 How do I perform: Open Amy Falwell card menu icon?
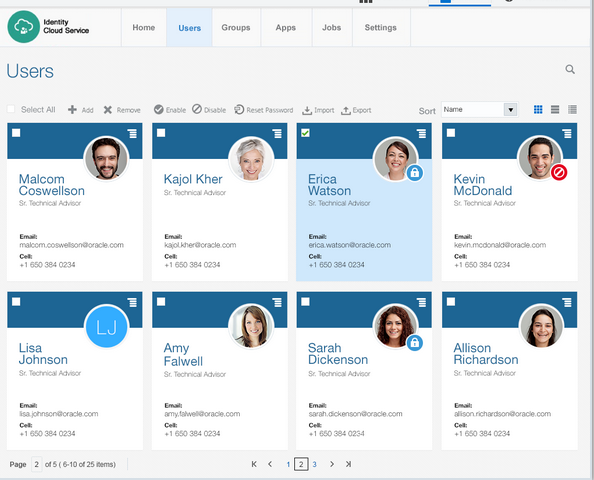pyautogui.click(x=277, y=302)
